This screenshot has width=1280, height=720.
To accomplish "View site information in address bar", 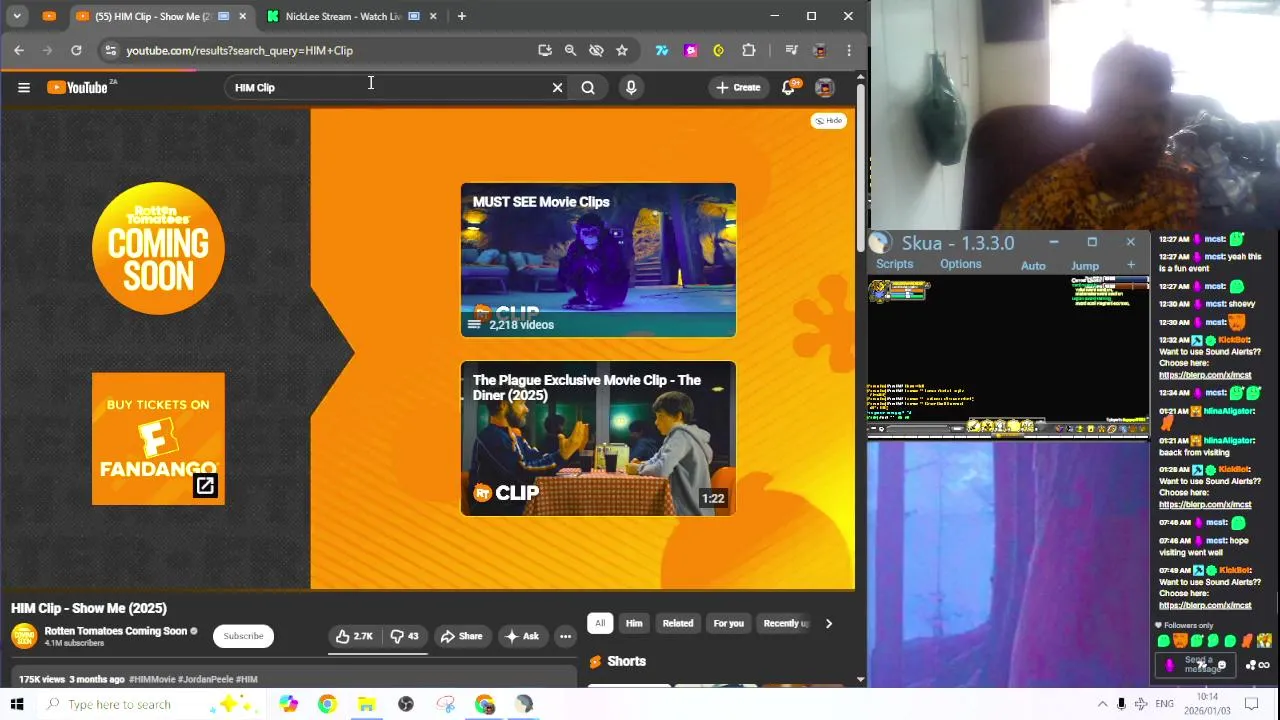I will 110,50.
